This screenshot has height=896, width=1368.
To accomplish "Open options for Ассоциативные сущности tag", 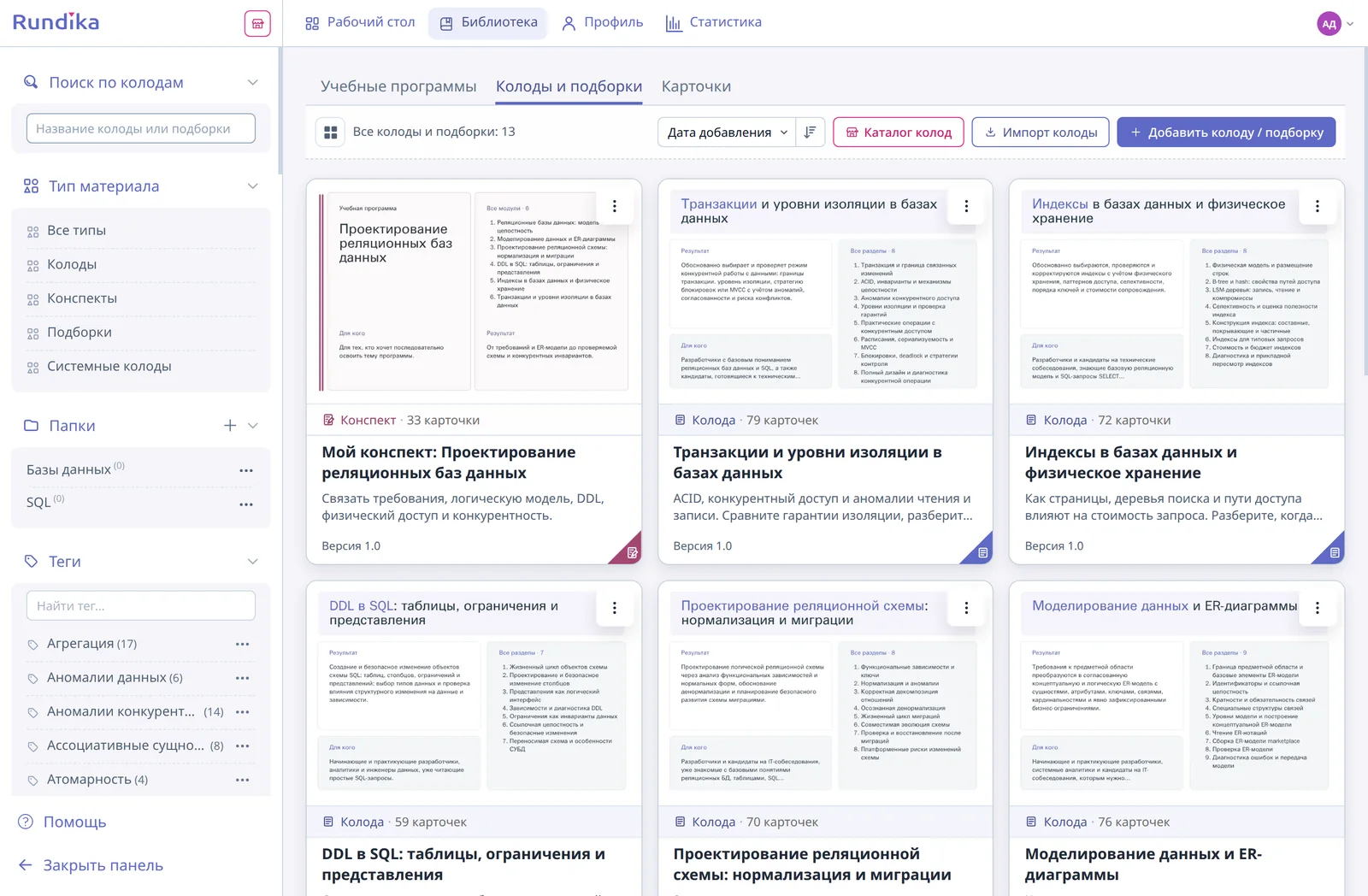I will coord(243,746).
